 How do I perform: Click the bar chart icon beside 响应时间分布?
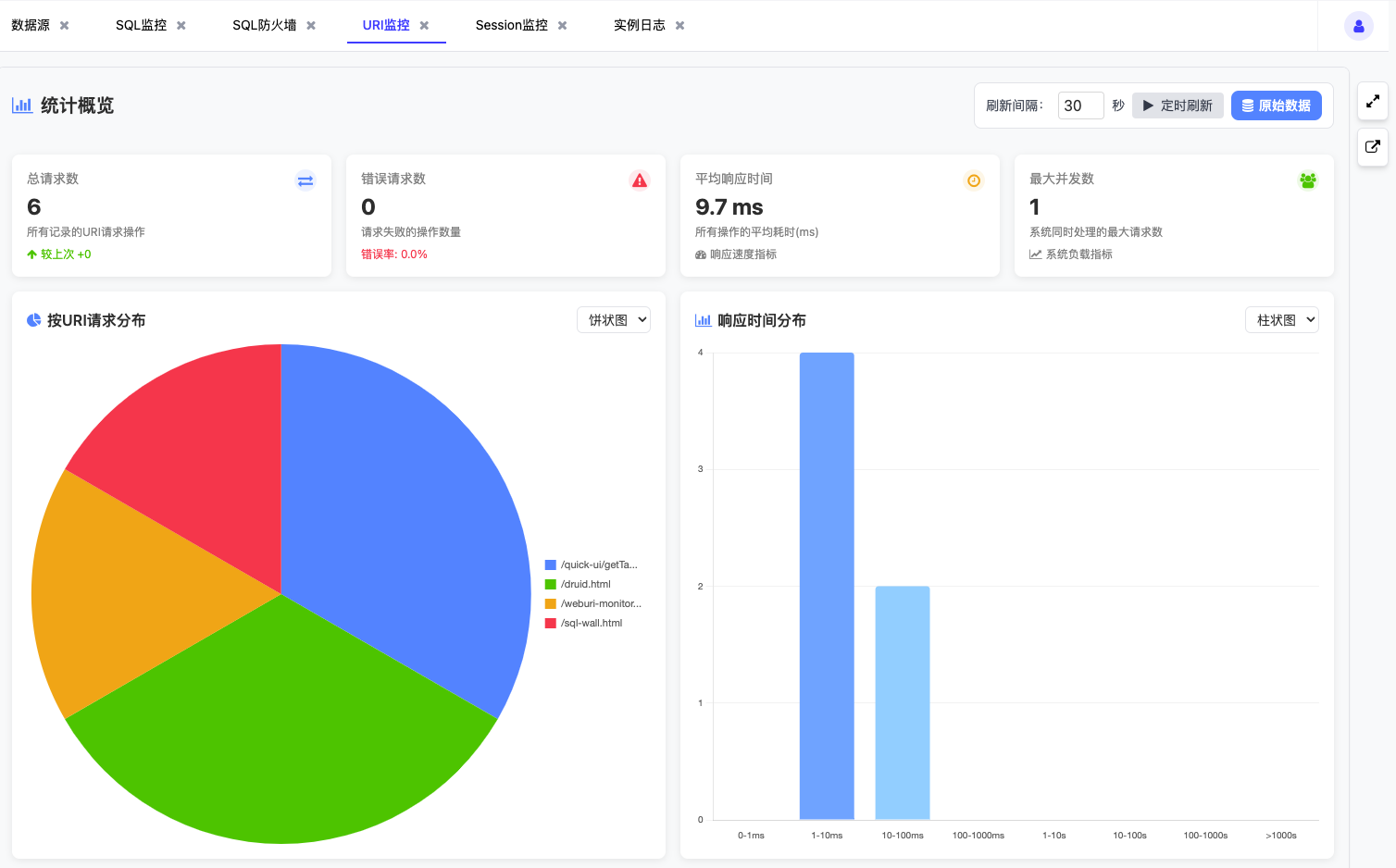click(702, 320)
